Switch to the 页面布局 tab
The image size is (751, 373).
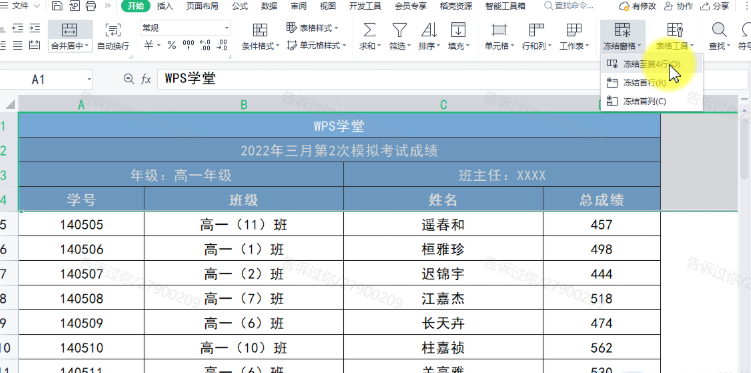click(201, 6)
